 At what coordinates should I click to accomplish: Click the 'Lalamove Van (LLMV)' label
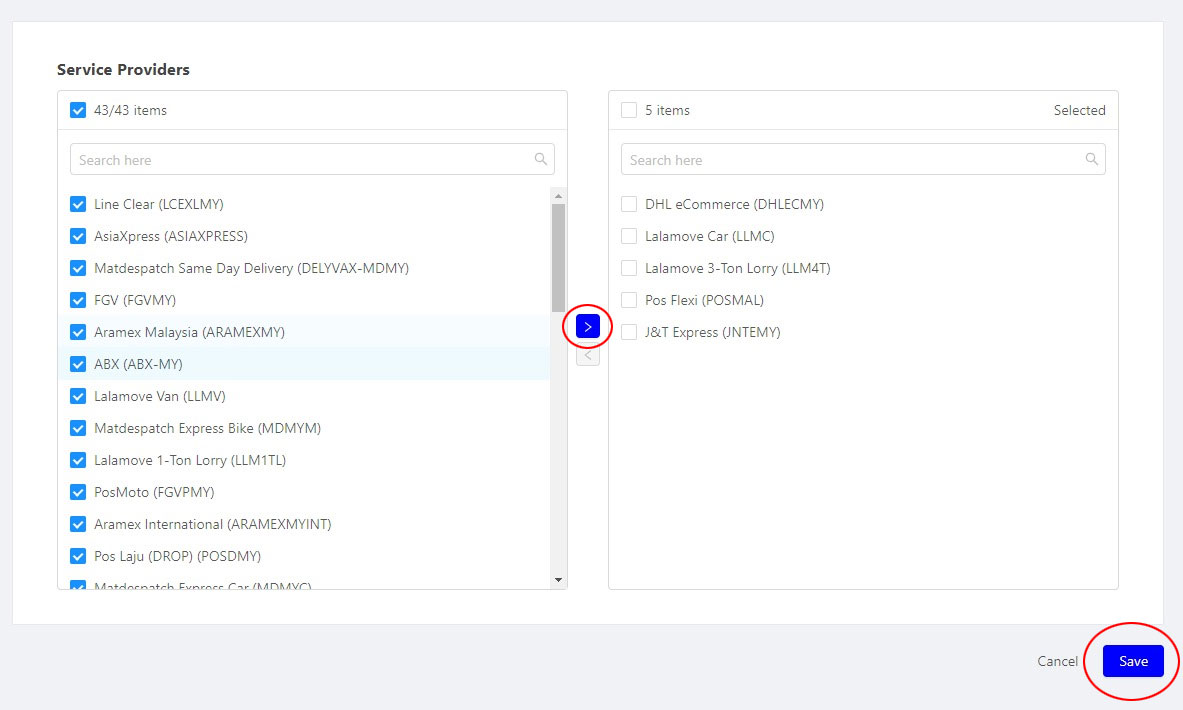[160, 396]
